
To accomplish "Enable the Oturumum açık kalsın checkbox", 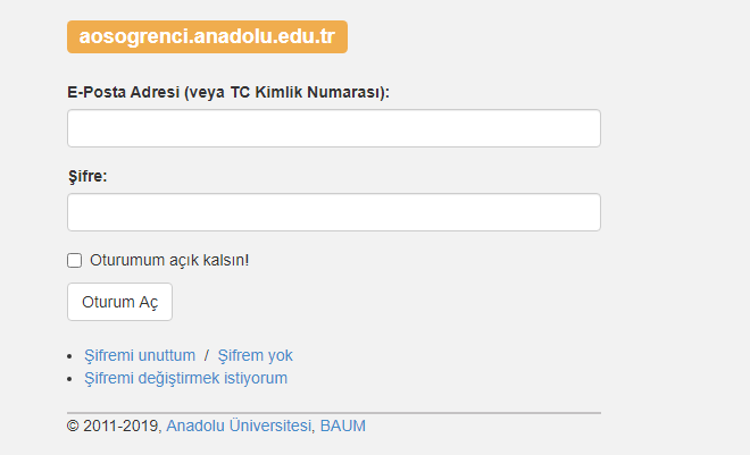I will coord(74,261).
